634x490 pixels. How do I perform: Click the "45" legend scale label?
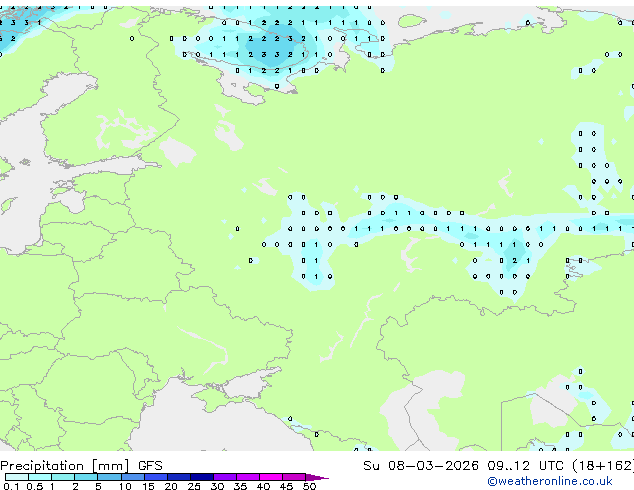click(286, 486)
